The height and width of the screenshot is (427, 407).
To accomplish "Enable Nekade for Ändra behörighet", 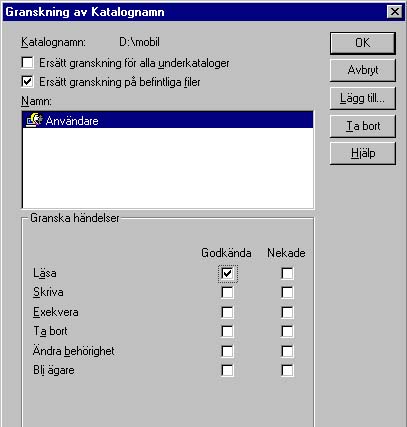I will 287,351.
